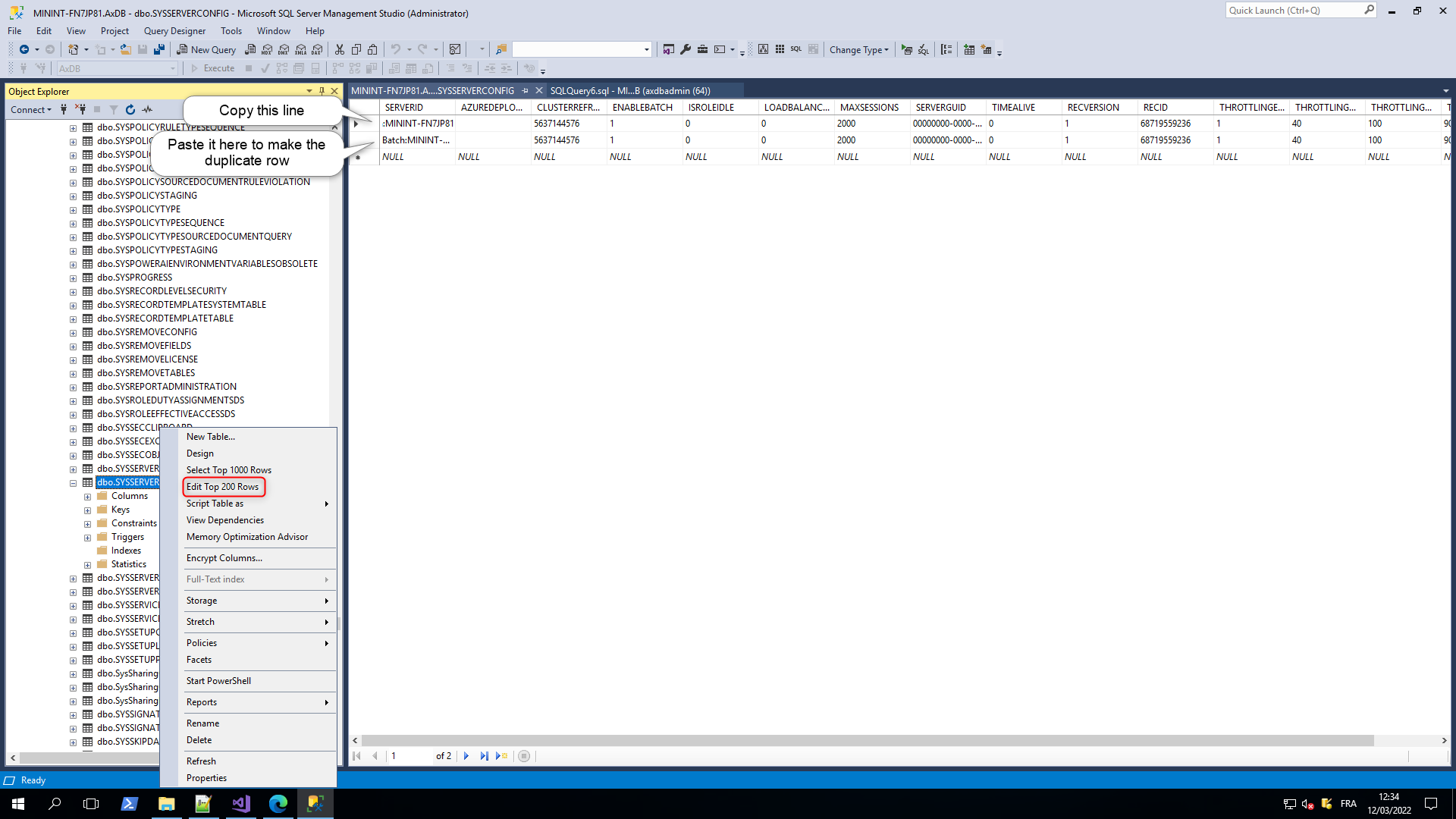1456x819 pixels.
Task: Choose Edit Top 200 Rows from the menu
Action: [x=224, y=486]
